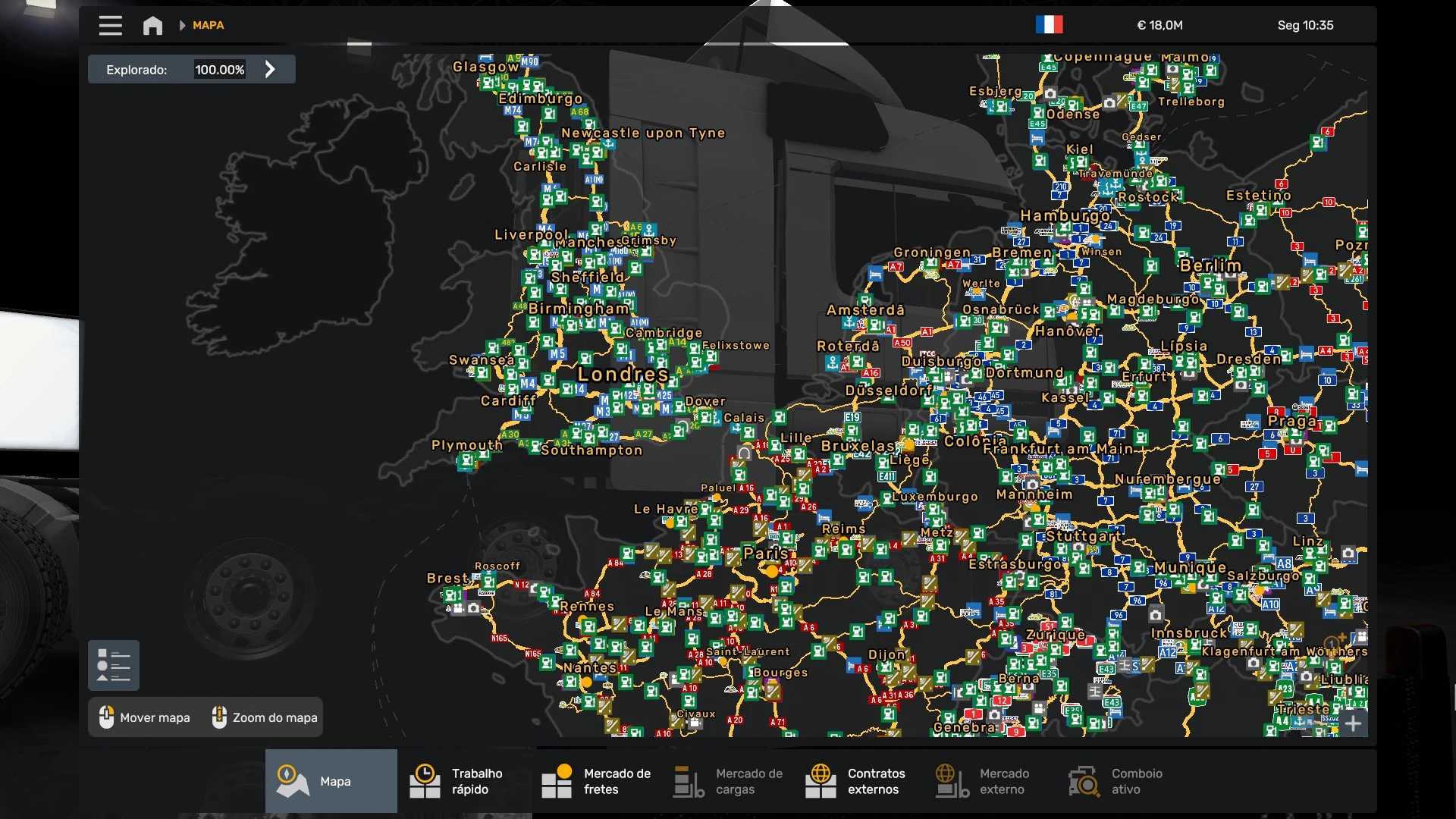Go to the home screen icon
This screenshot has height=819, width=1456.
pos(152,26)
